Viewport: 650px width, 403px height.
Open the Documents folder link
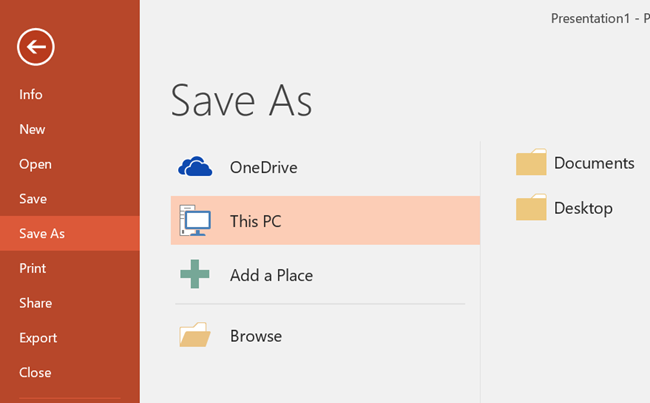(594, 163)
